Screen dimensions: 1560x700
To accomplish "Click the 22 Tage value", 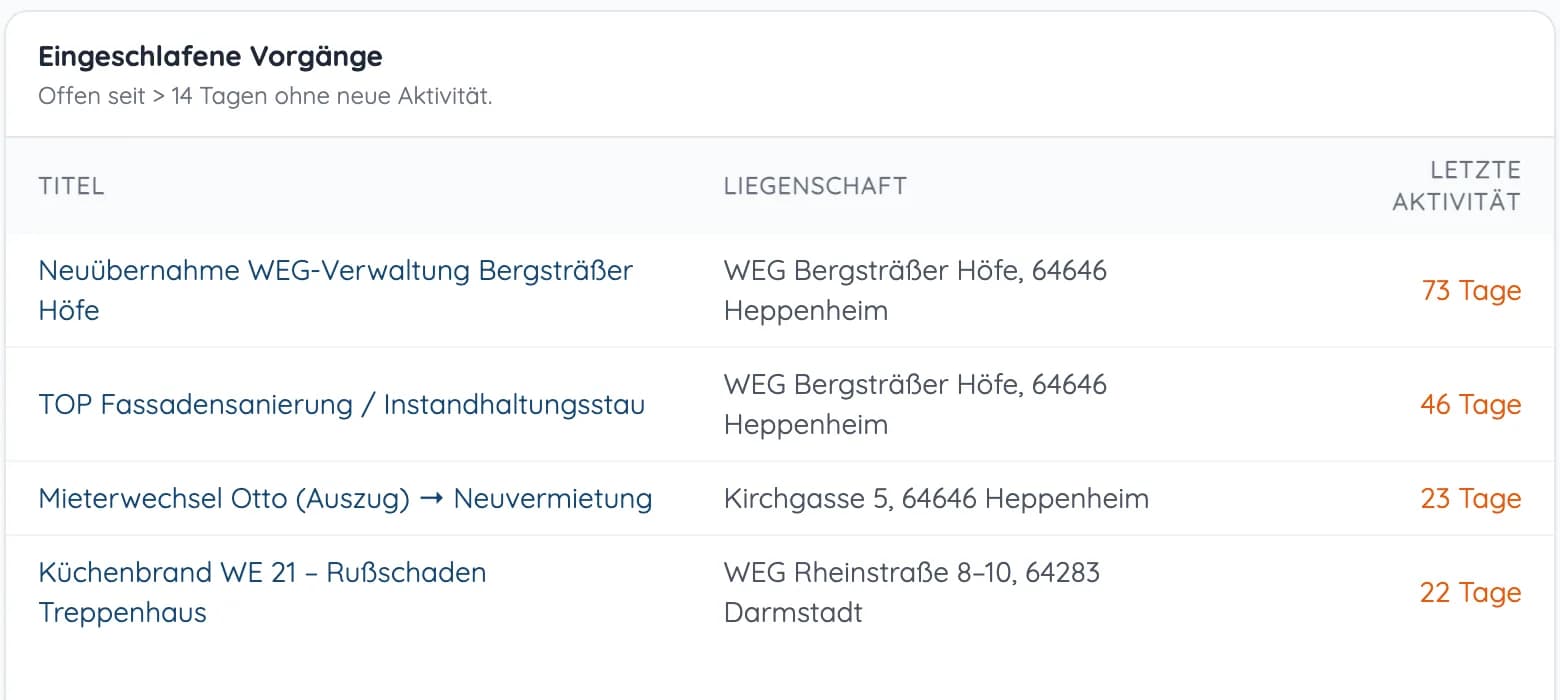I will pos(1470,593).
